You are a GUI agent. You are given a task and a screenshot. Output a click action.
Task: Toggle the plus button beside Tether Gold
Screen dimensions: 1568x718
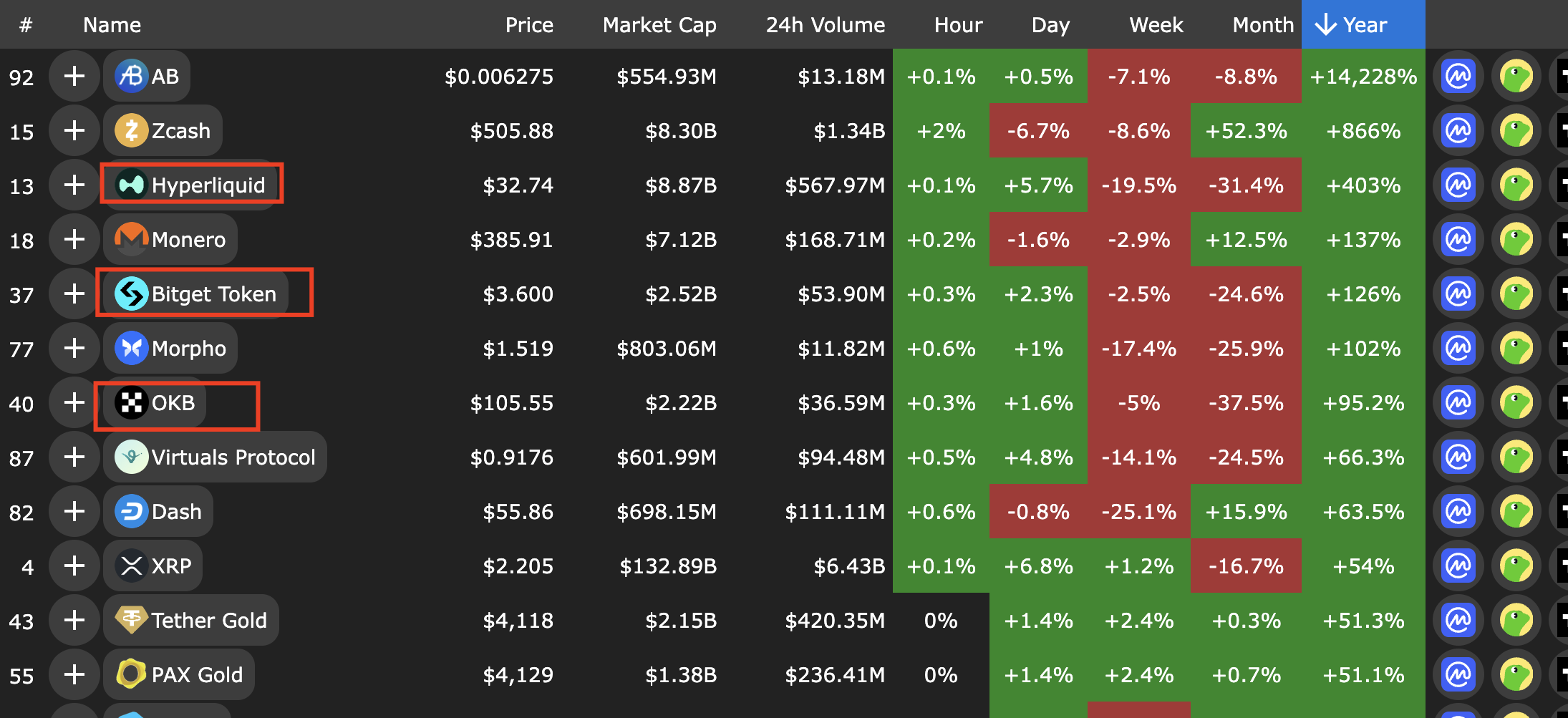click(x=74, y=620)
